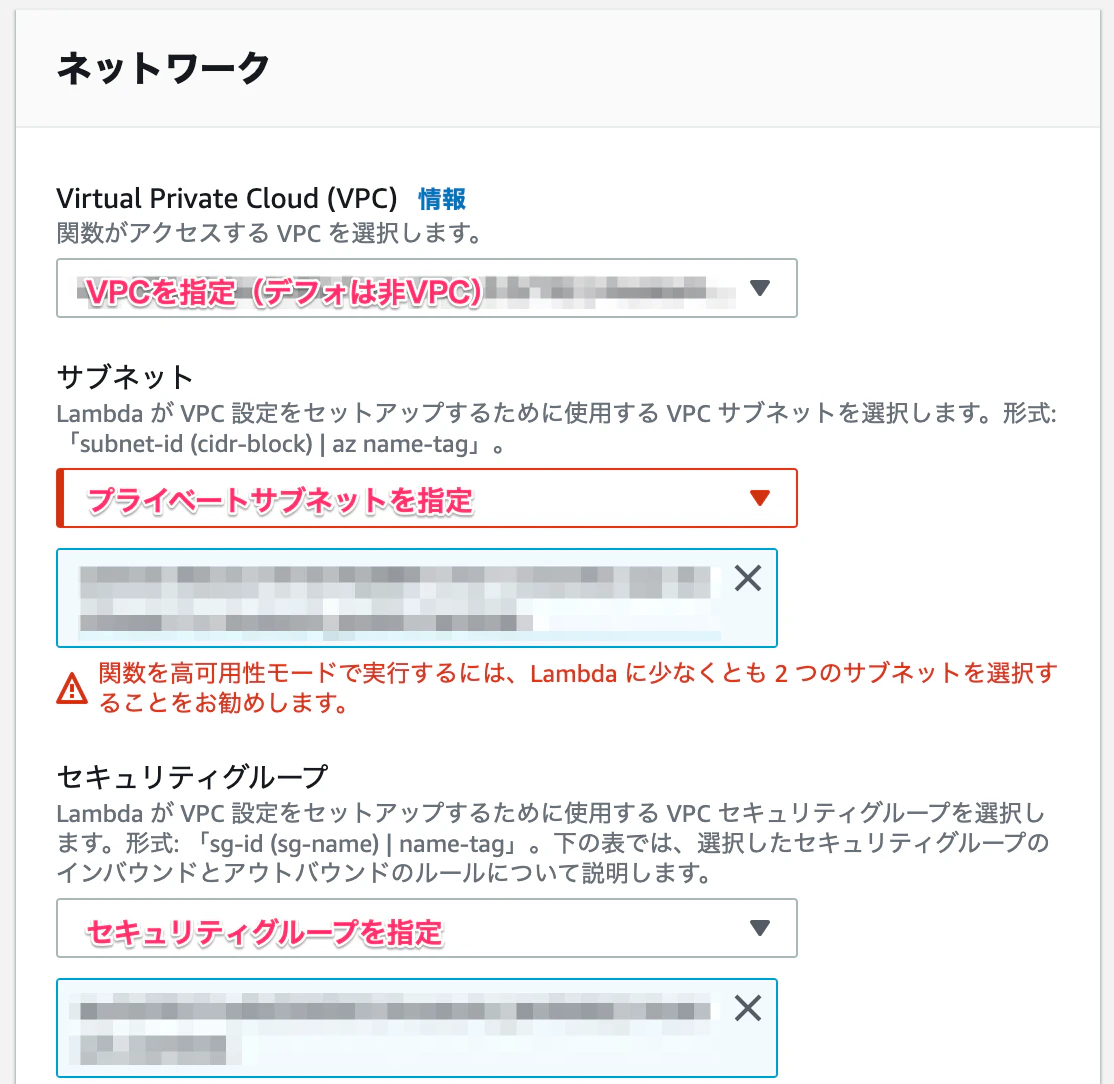This screenshot has width=1114, height=1084.
Task: Remove the selected security group with X
Action: (x=747, y=1008)
